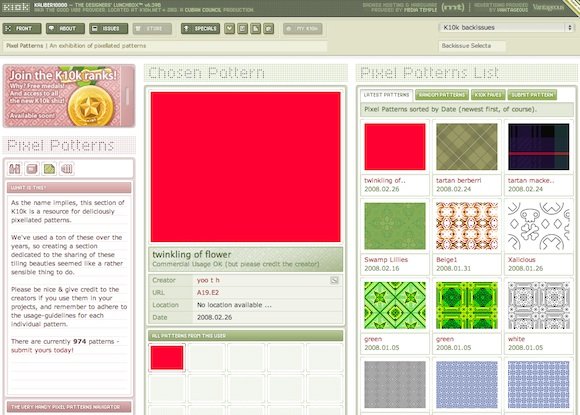The width and height of the screenshot is (580, 415).
Task: Open the Specials section
Action: pos(200,28)
